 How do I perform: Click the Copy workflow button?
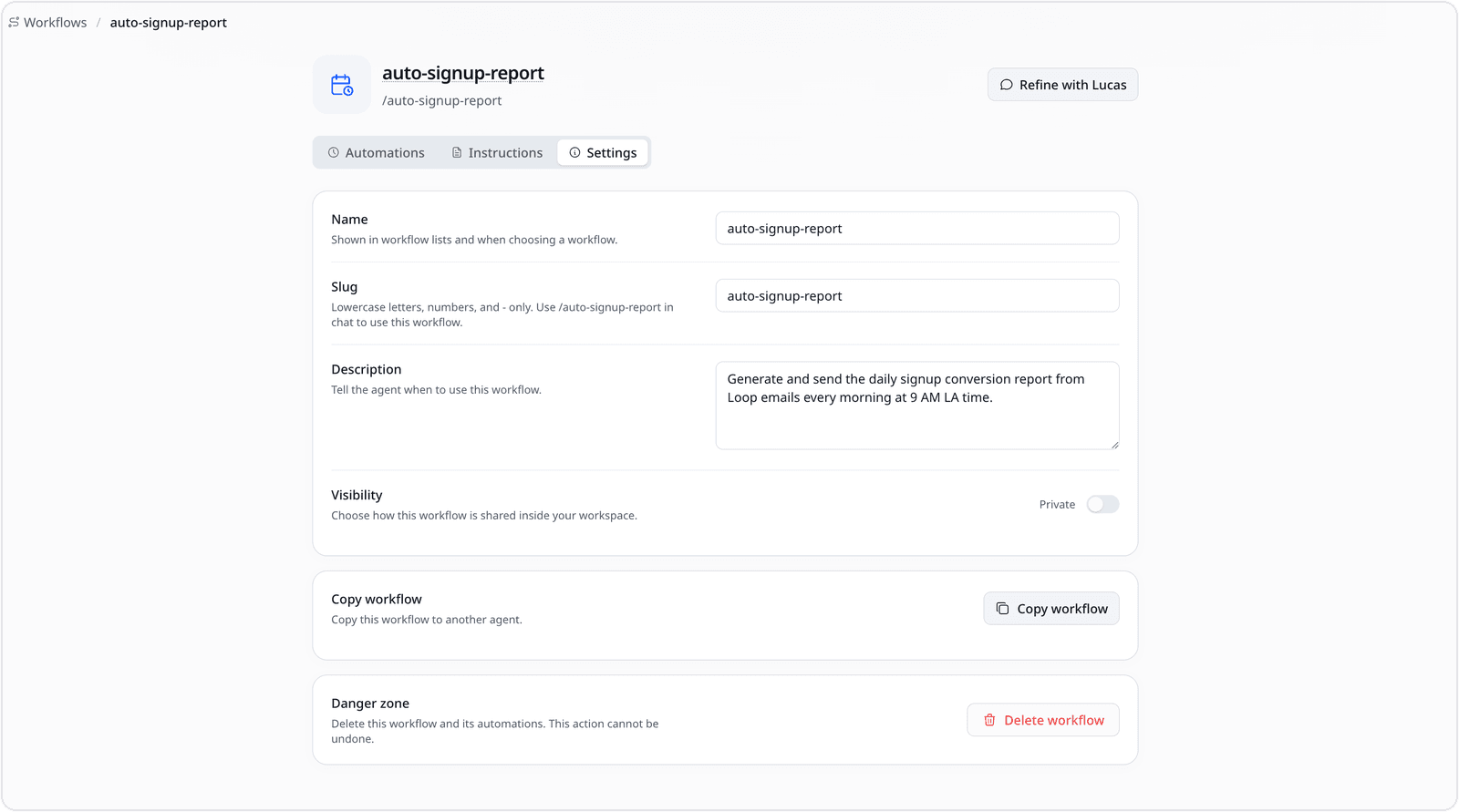(1051, 609)
